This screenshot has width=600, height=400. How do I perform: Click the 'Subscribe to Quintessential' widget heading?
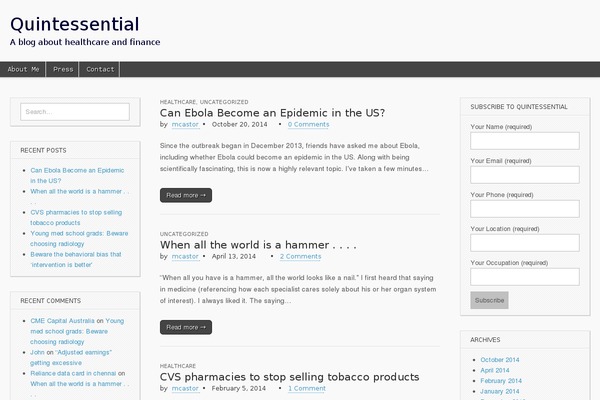pos(519,107)
